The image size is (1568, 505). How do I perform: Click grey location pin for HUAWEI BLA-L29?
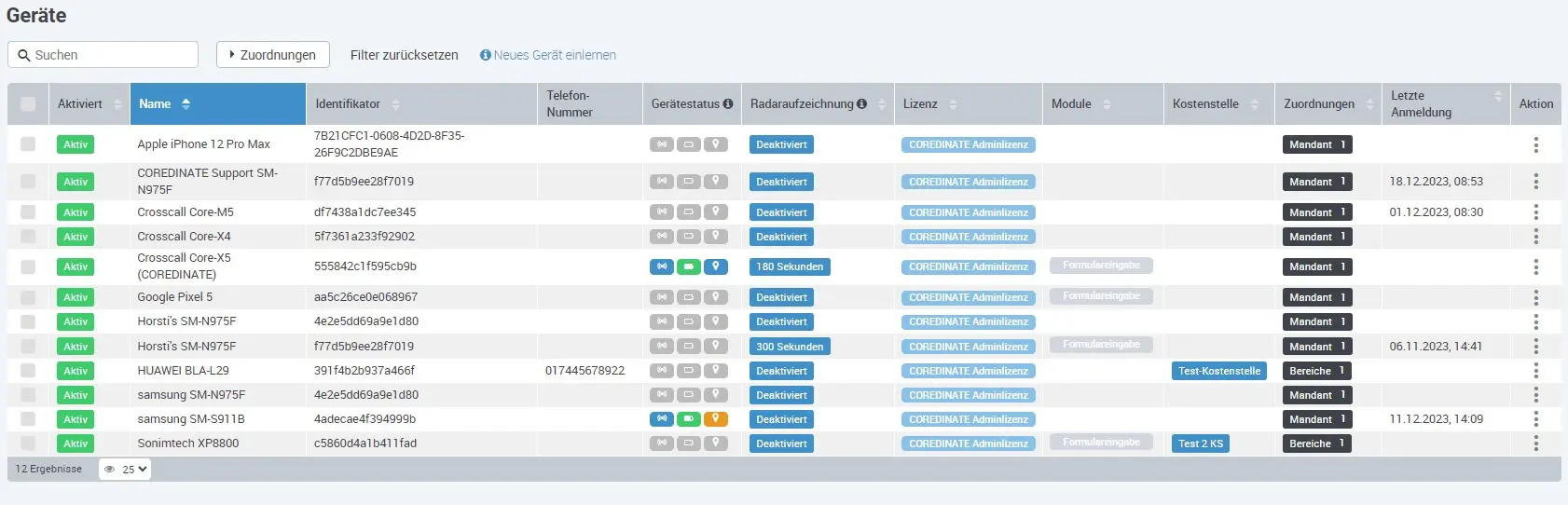pos(716,371)
